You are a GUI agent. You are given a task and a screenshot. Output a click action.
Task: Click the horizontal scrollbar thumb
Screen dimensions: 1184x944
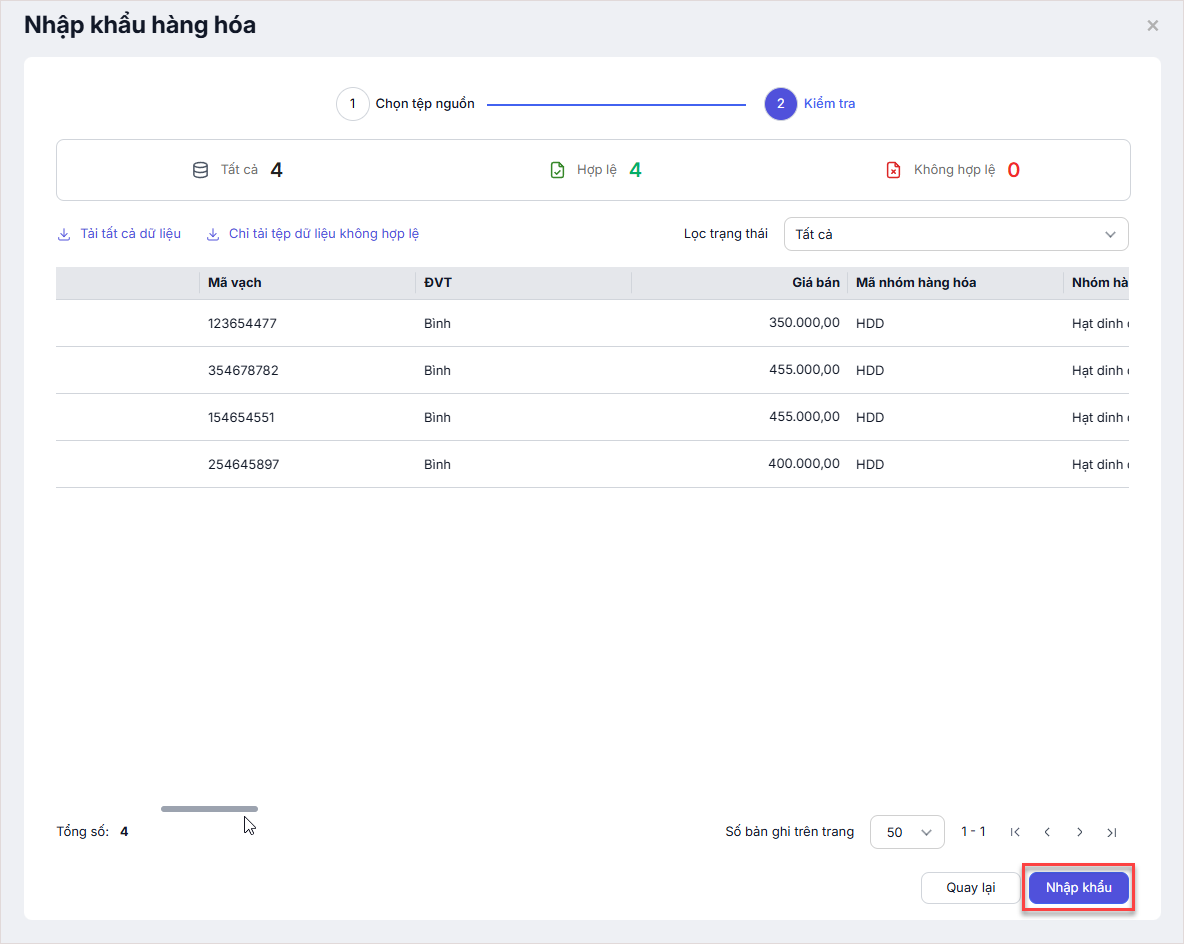pyautogui.click(x=209, y=809)
